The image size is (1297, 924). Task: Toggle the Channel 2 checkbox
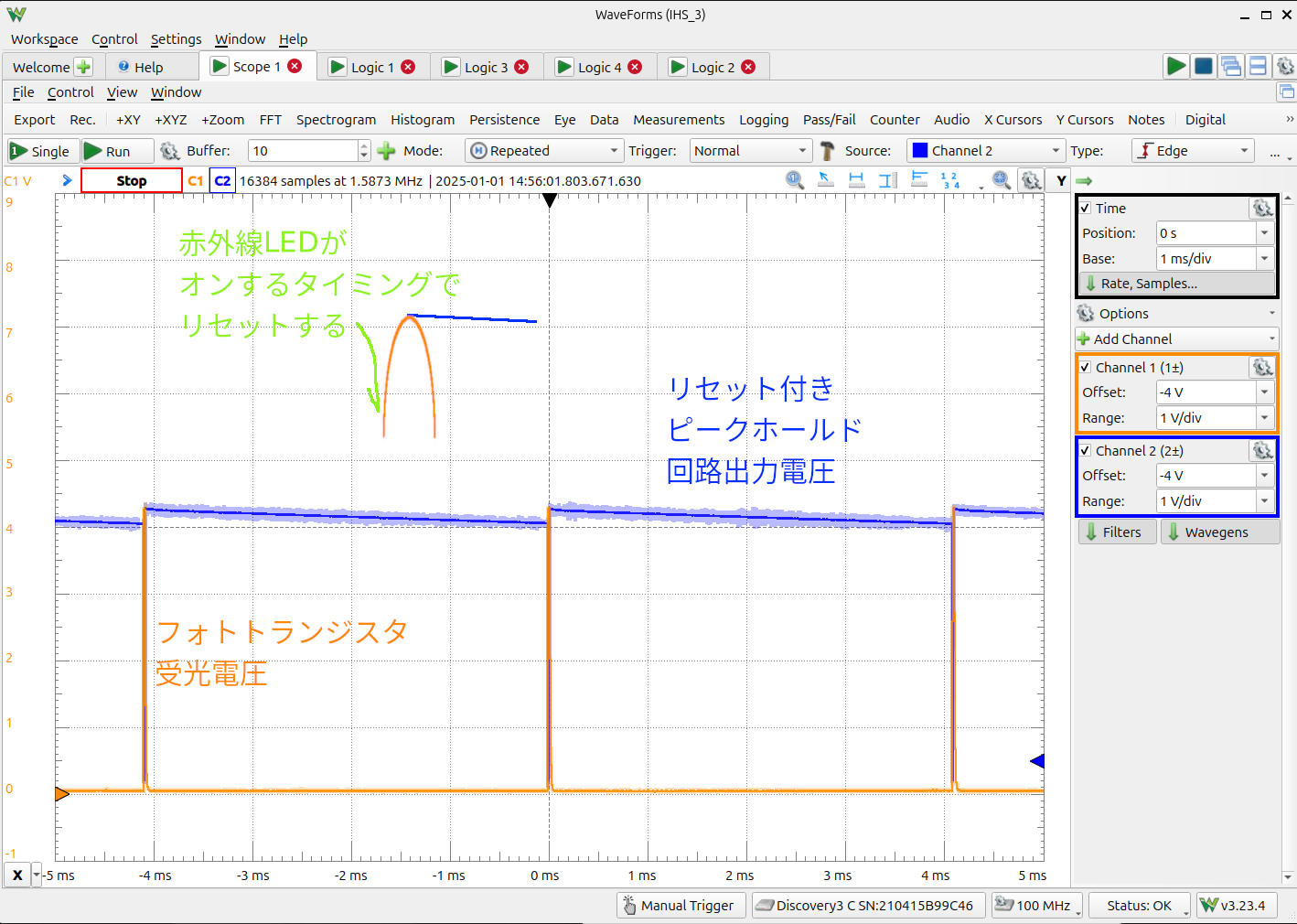1086,451
